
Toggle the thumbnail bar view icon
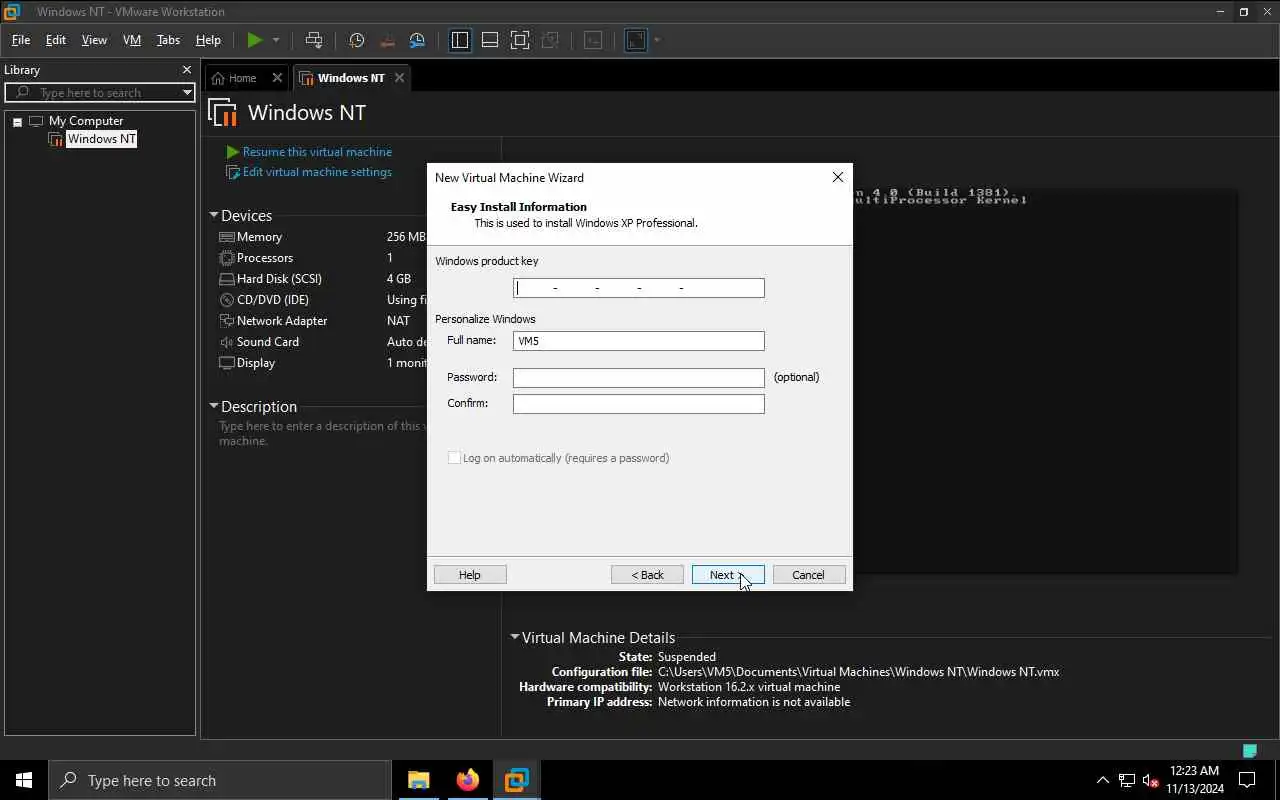coord(490,40)
